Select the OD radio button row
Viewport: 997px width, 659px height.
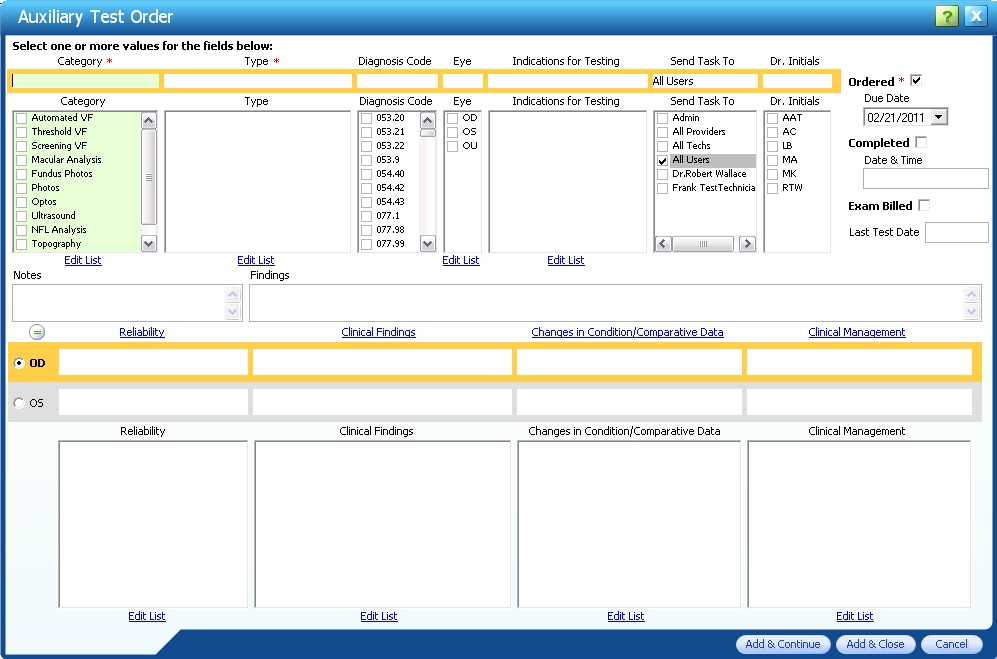19,363
